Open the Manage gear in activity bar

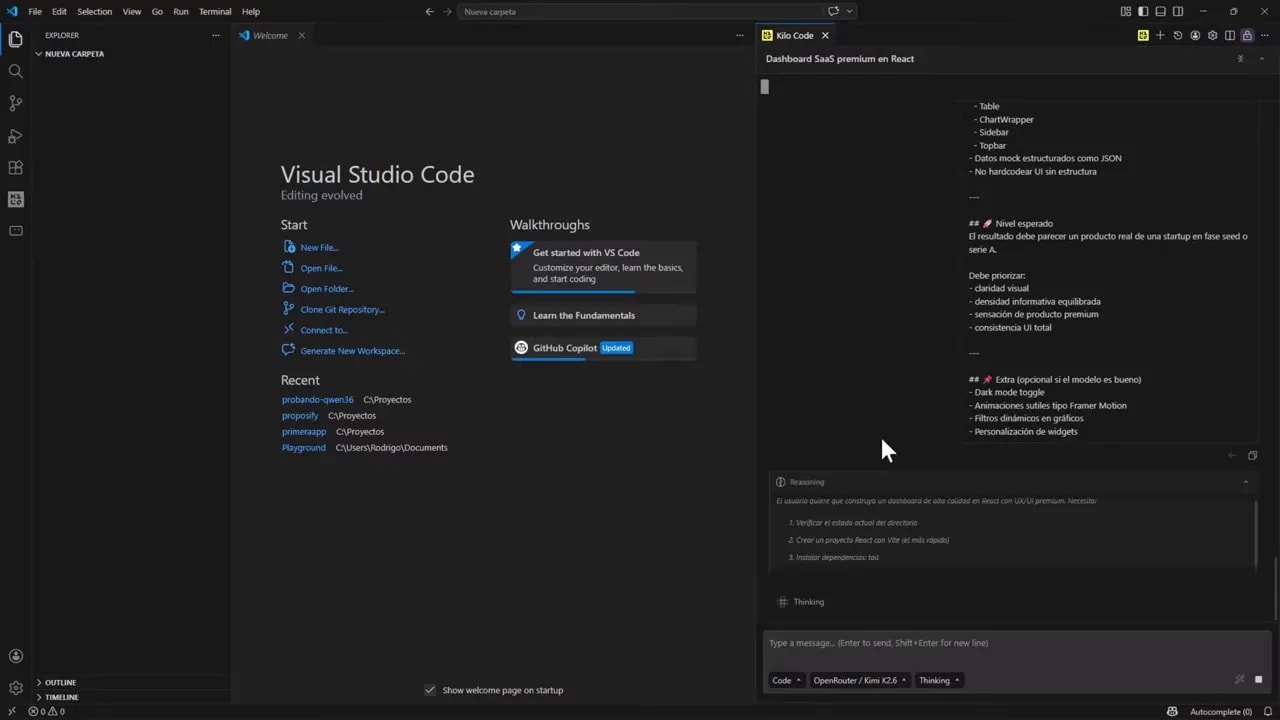tap(15, 688)
